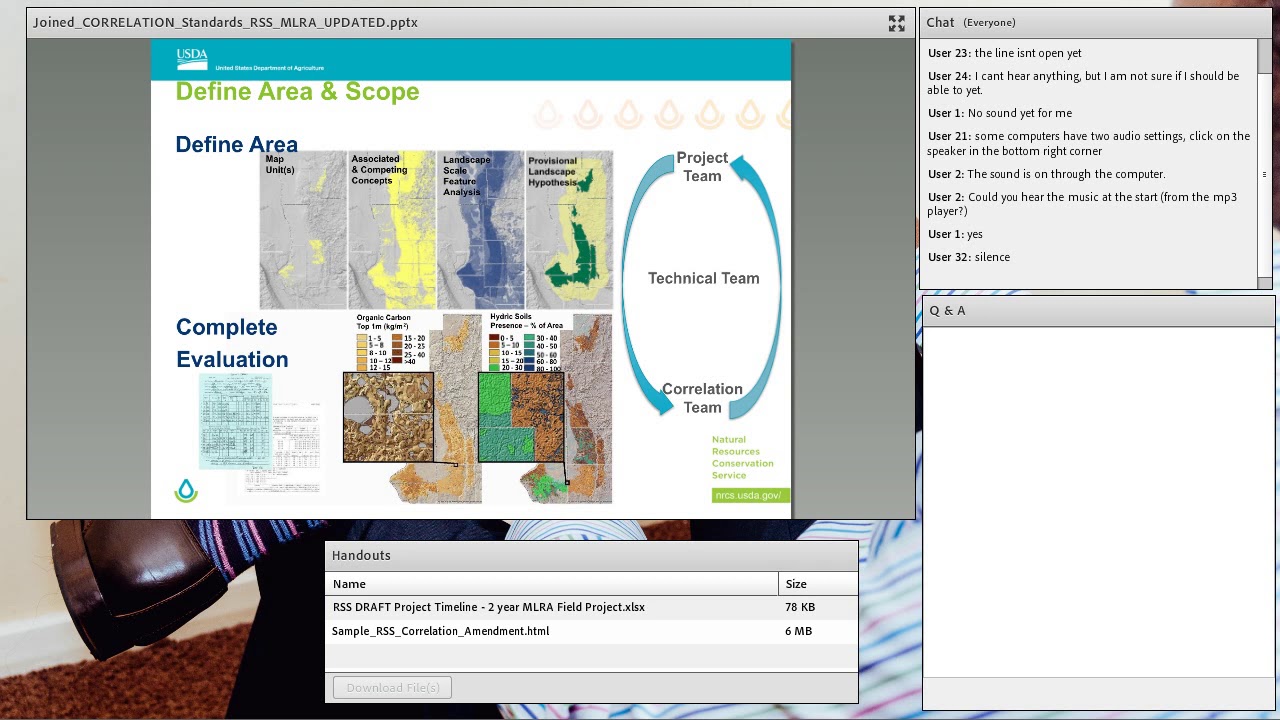Viewport: 1280px width, 720px height.
Task: Click the 'Complete Evaluation' heading on slide
Action: (232, 343)
